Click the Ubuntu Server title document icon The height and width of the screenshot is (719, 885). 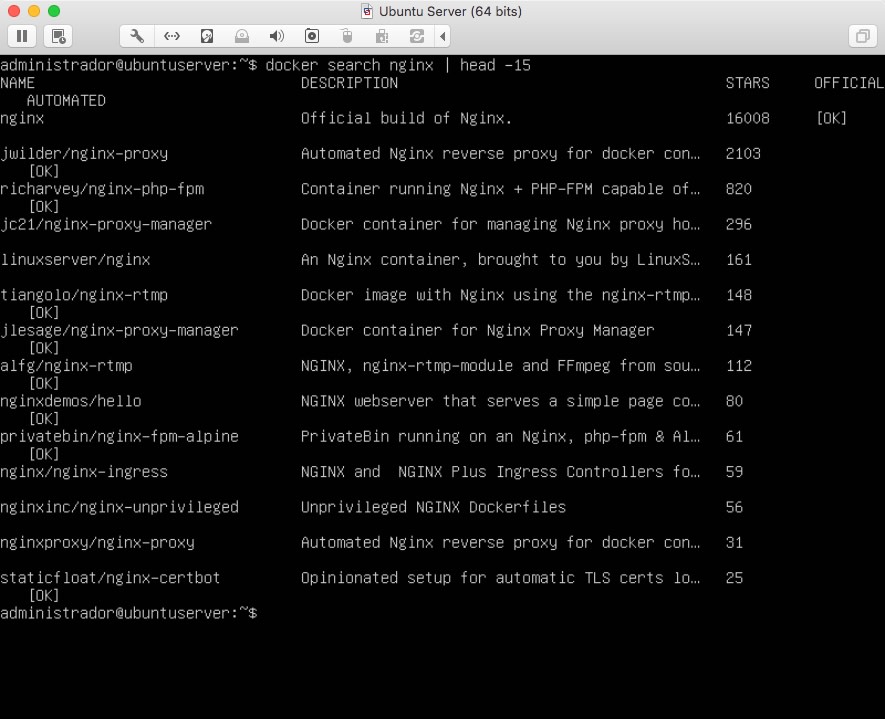point(367,11)
